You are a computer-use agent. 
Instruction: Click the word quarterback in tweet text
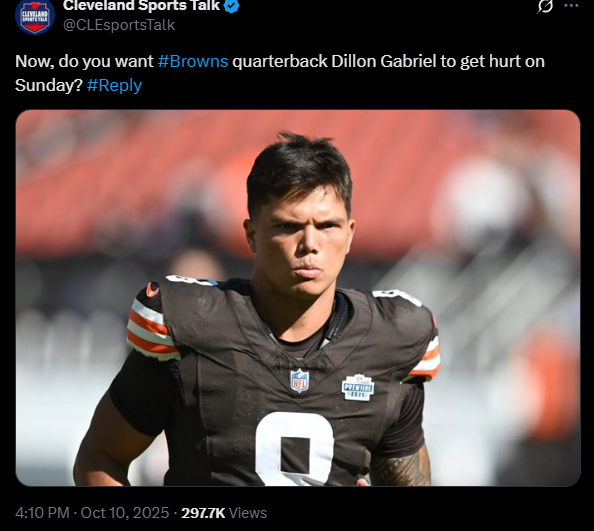(280, 61)
